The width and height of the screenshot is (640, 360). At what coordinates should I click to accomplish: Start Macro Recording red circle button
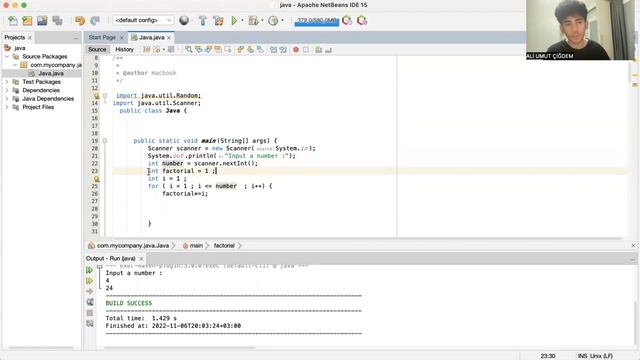point(296,49)
